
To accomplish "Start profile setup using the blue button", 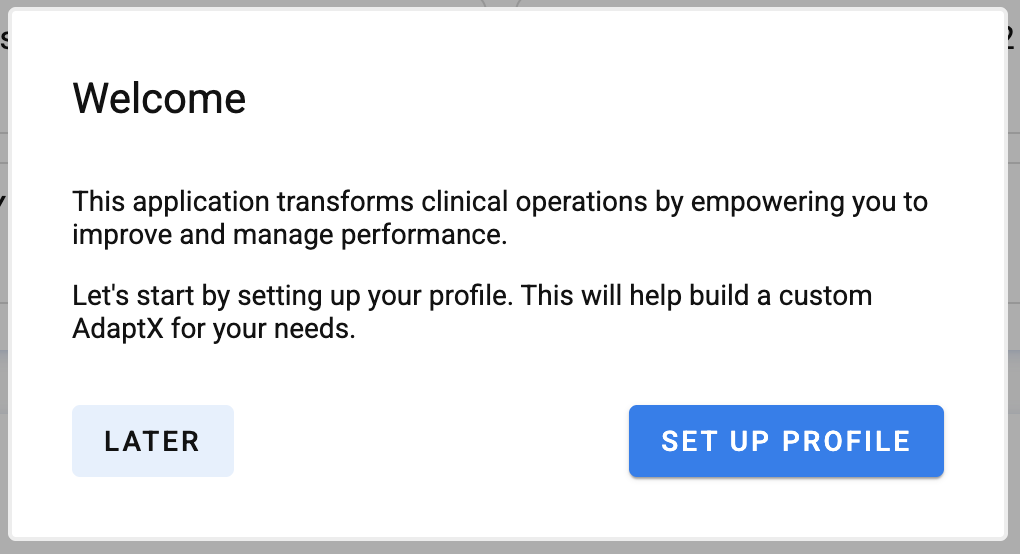I will click(x=786, y=441).
